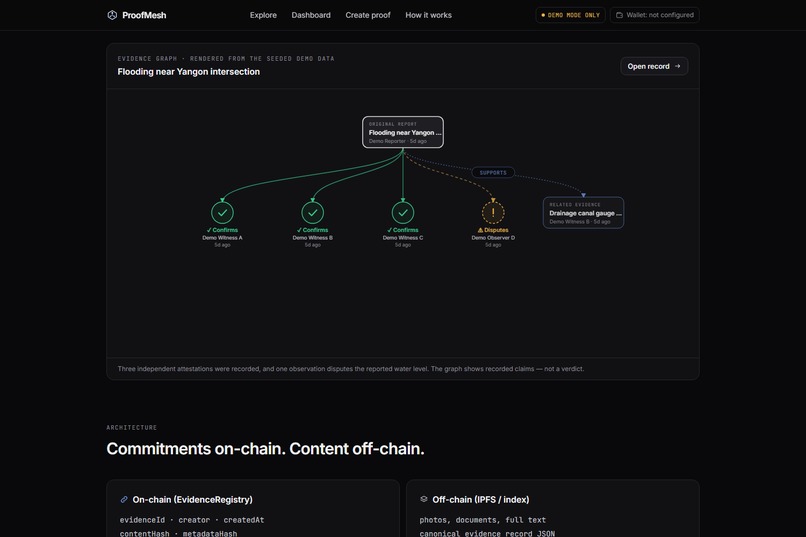The image size is (806, 537).
Task: Select the Original Report node
Action: 403,132
